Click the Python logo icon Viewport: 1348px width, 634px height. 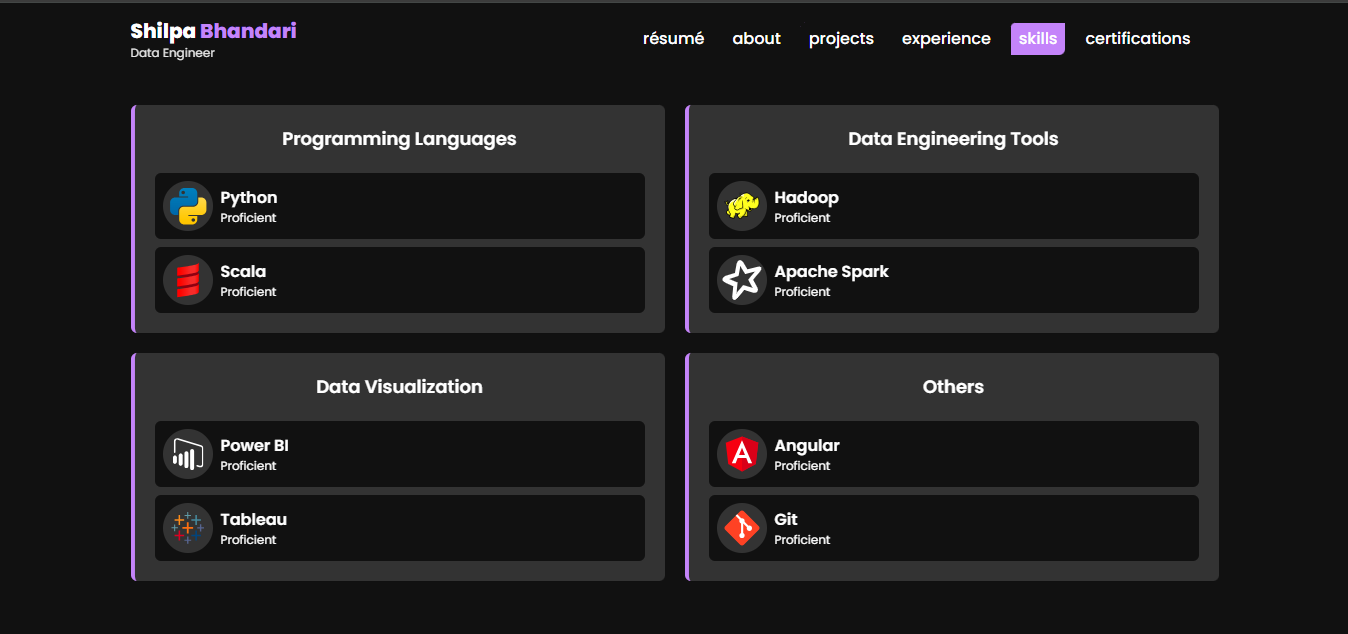(x=188, y=206)
